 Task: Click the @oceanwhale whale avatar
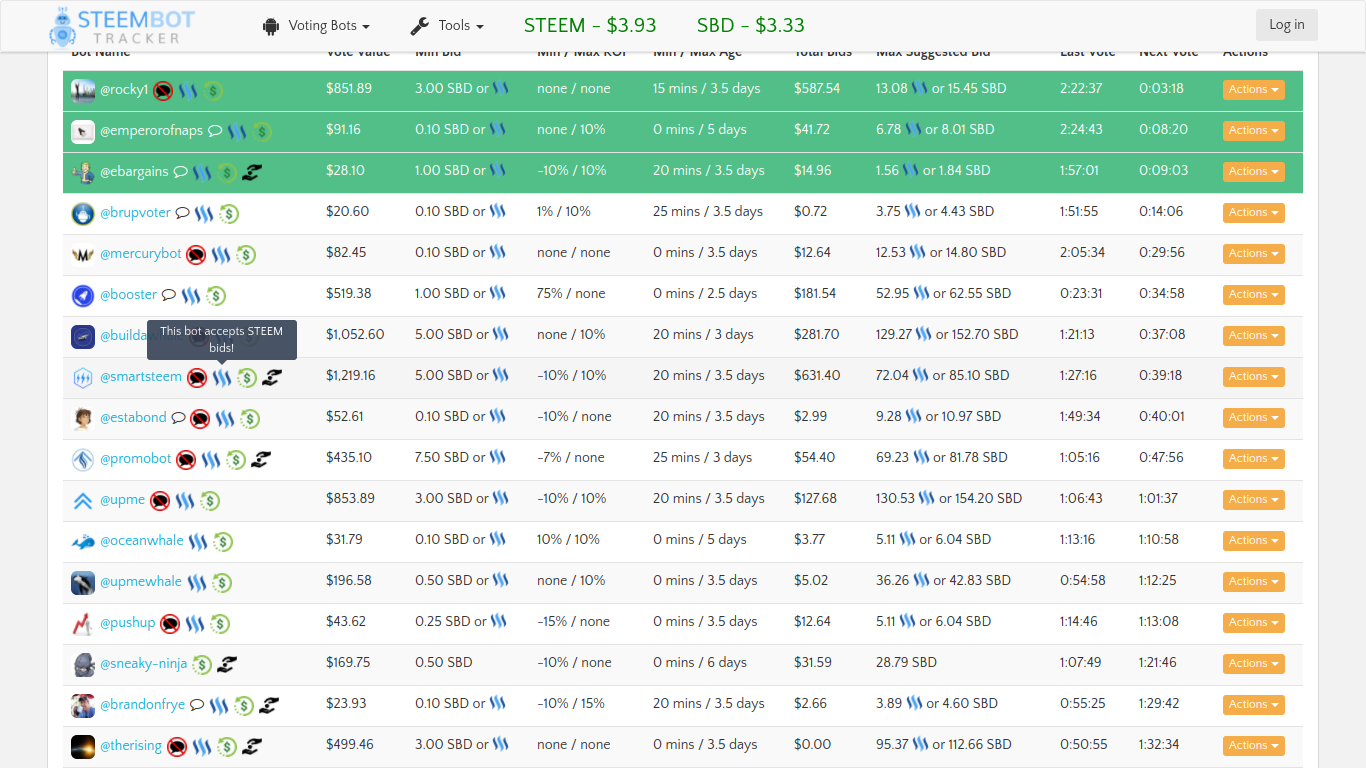pos(83,541)
